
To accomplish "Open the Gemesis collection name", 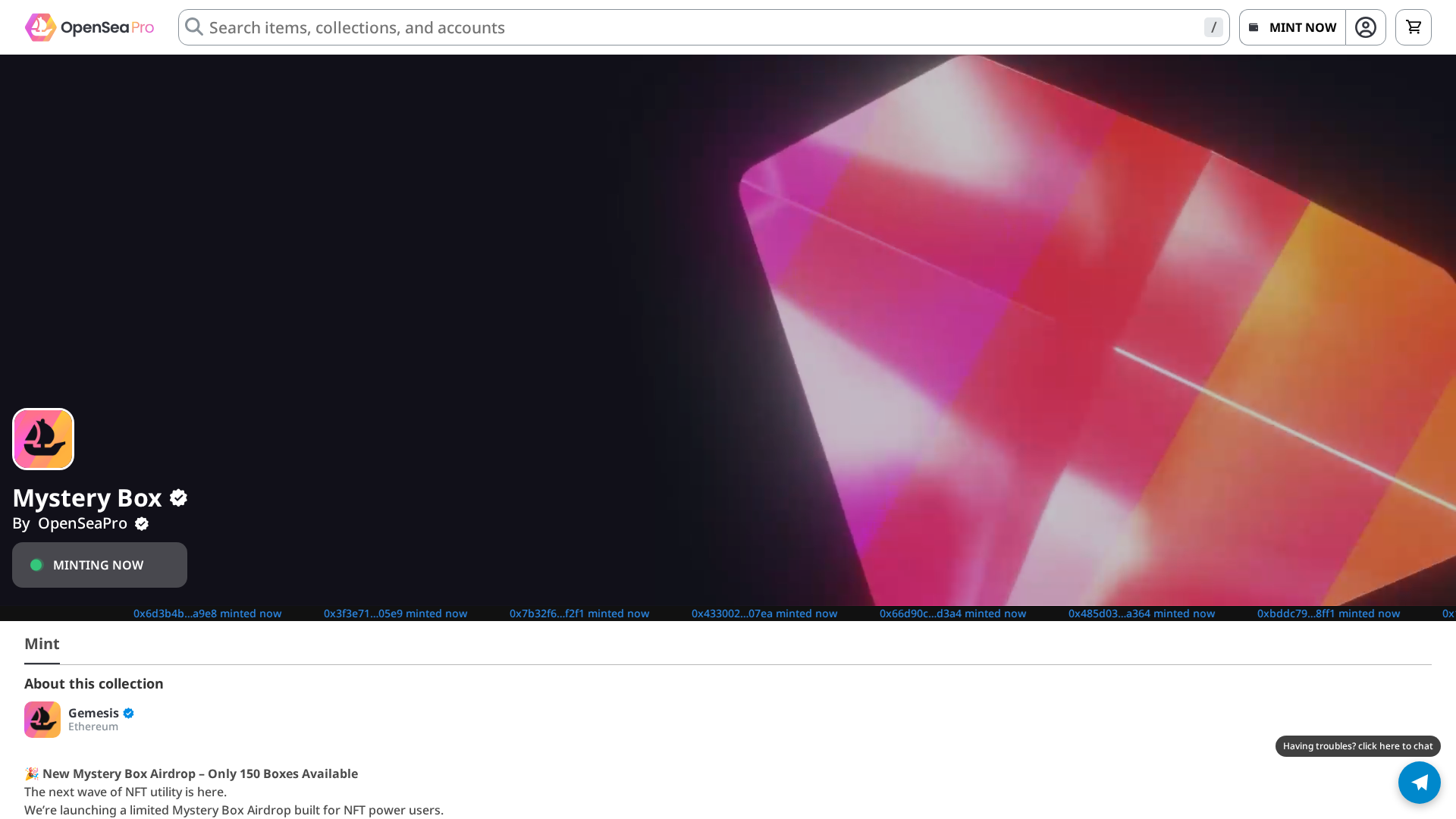I will pyautogui.click(x=93, y=713).
